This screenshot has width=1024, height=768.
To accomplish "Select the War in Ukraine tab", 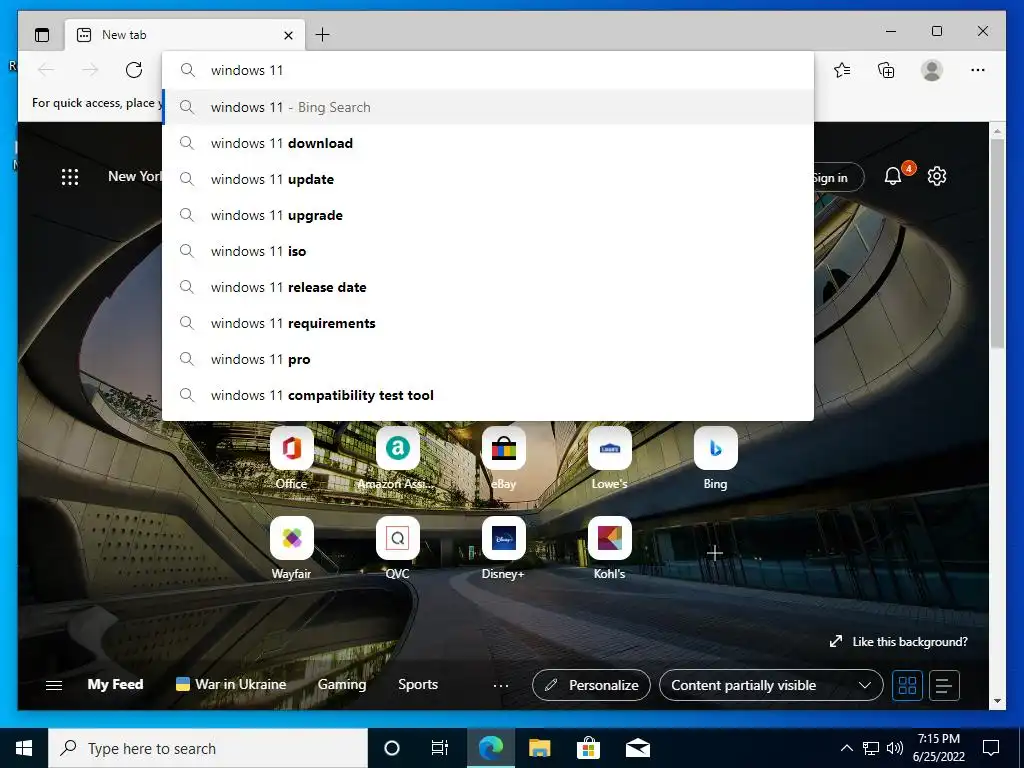I will [x=231, y=684].
